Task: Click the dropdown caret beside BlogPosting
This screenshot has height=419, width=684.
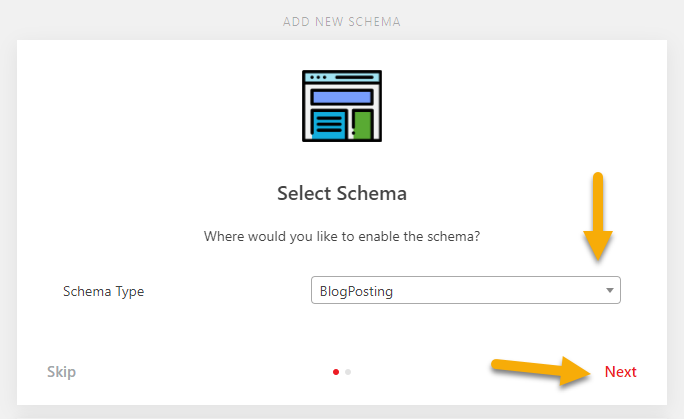Action: pyautogui.click(x=610, y=291)
